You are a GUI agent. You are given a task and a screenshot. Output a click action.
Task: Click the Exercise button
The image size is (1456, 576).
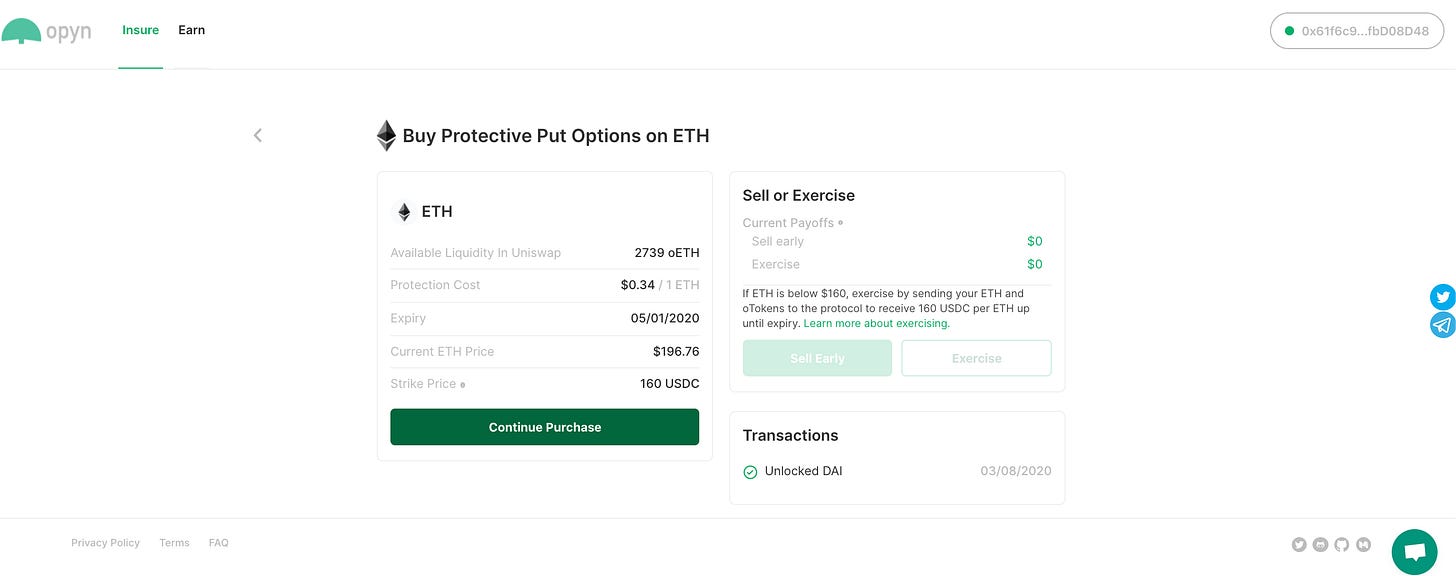[976, 358]
